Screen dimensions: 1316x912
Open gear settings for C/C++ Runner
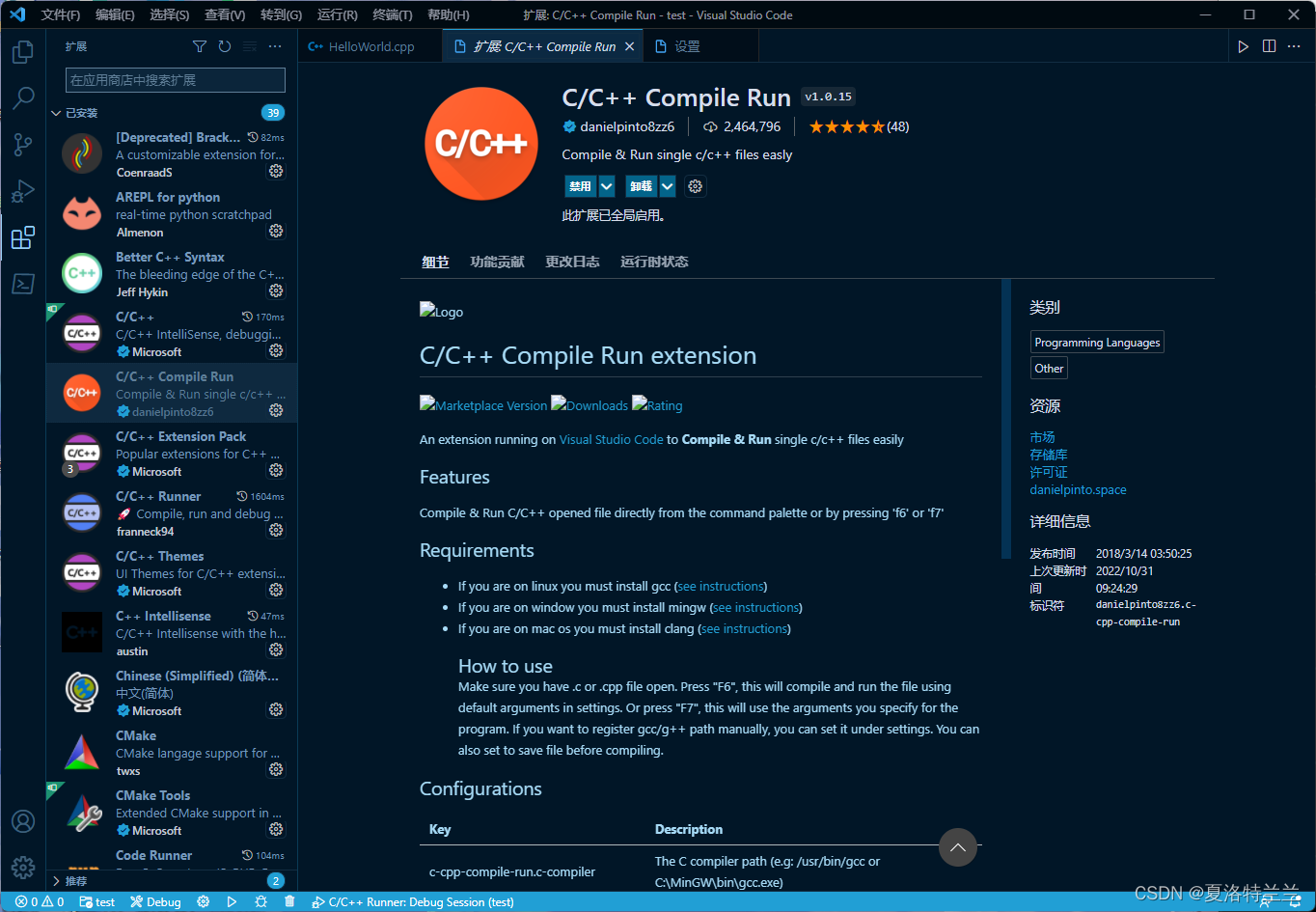click(x=276, y=530)
